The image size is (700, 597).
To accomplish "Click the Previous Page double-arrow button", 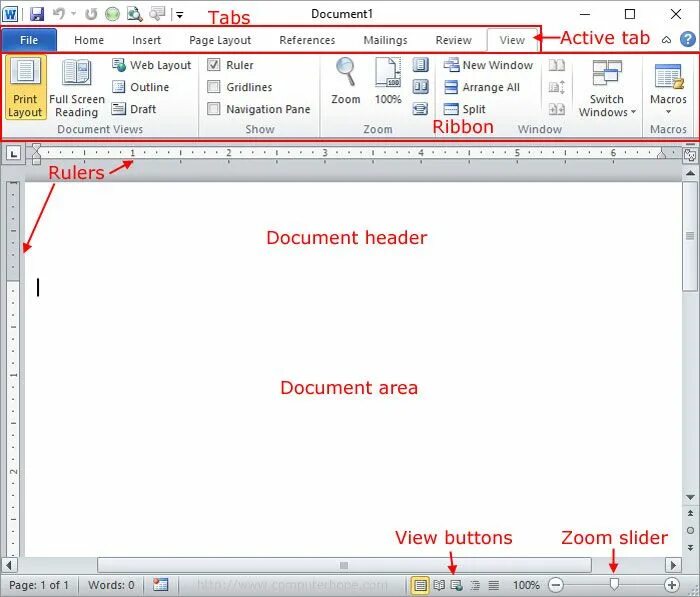I will click(690, 514).
